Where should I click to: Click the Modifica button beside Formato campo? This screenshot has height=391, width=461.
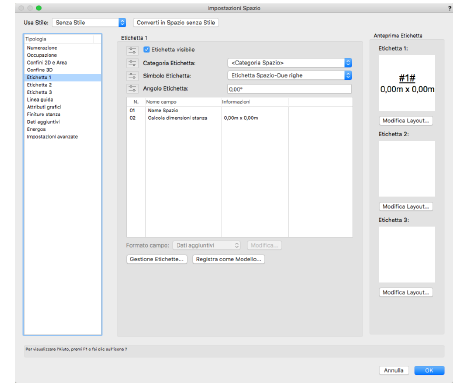pos(264,245)
